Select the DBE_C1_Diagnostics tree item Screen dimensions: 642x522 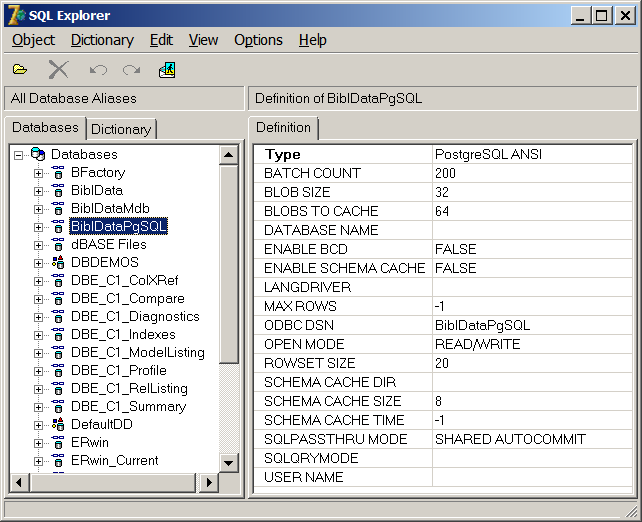point(135,316)
